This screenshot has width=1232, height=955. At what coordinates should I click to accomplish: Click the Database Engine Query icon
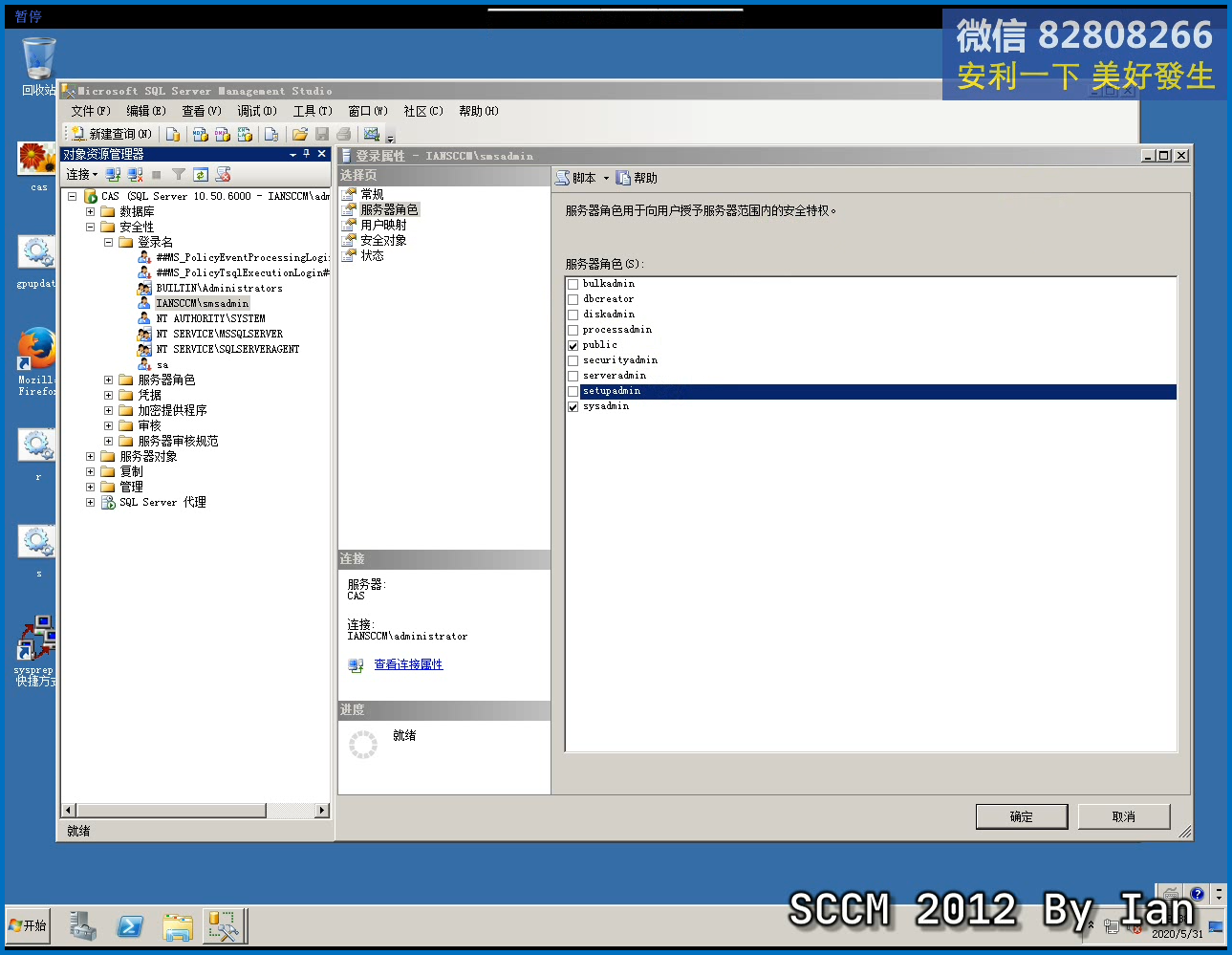(173, 134)
